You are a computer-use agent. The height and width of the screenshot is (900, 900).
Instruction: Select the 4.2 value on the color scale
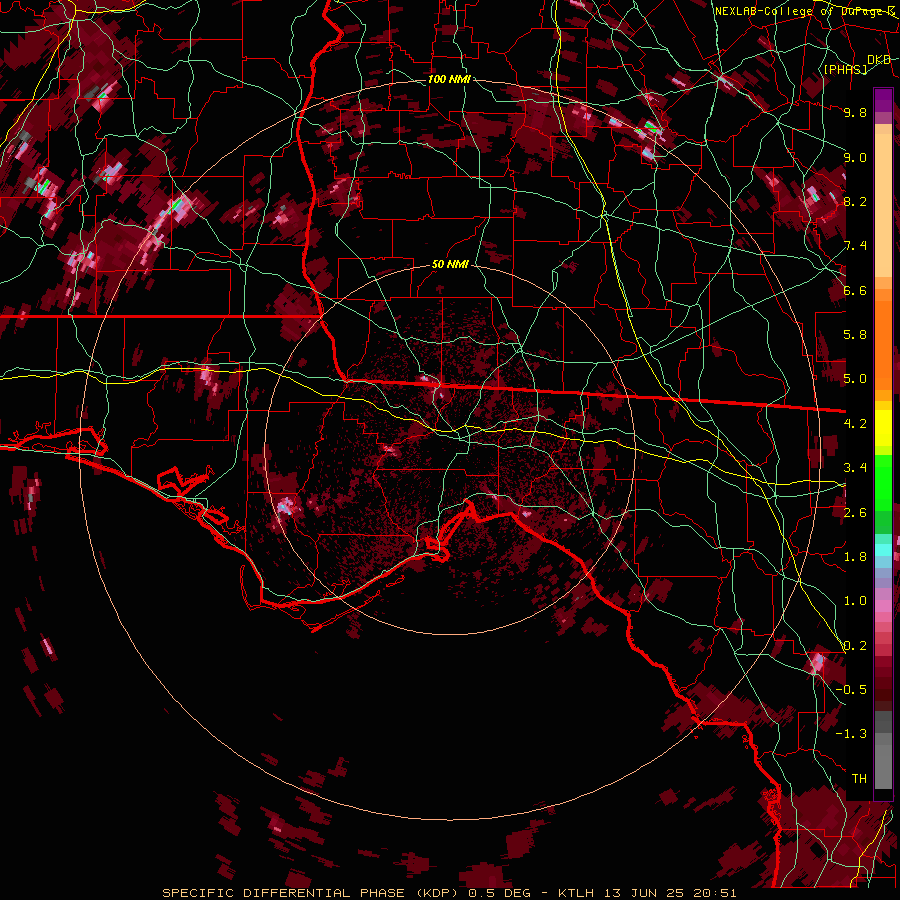[855, 424]
